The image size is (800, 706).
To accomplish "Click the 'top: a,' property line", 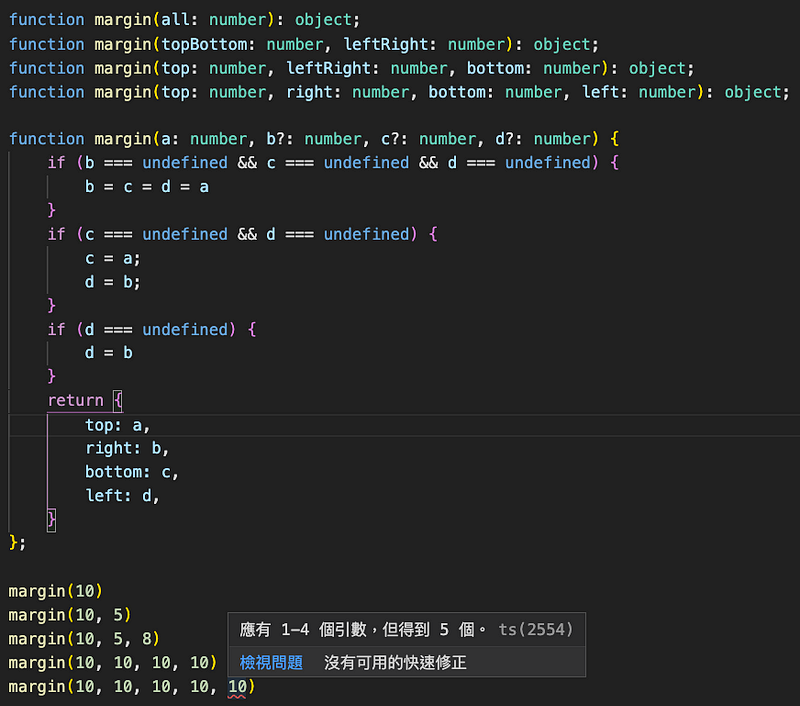I will coord(117,425).
